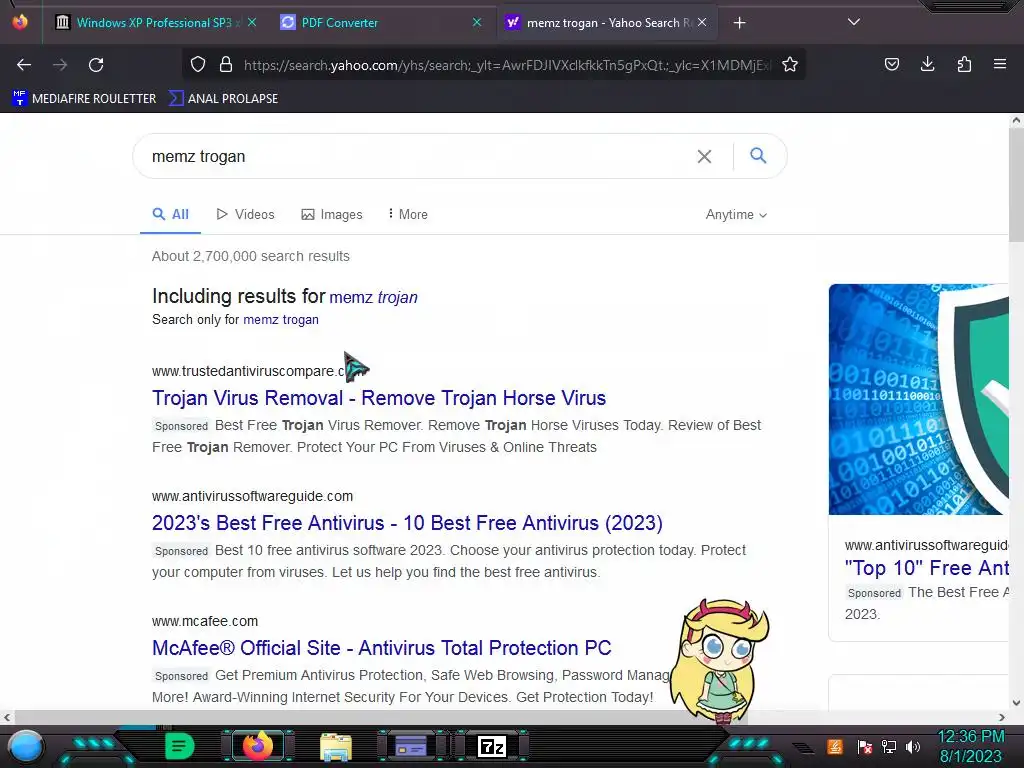The width and height of the screenshot is (1024, 768).
Task: Go forward to the next page
Action: pos(60,65)
